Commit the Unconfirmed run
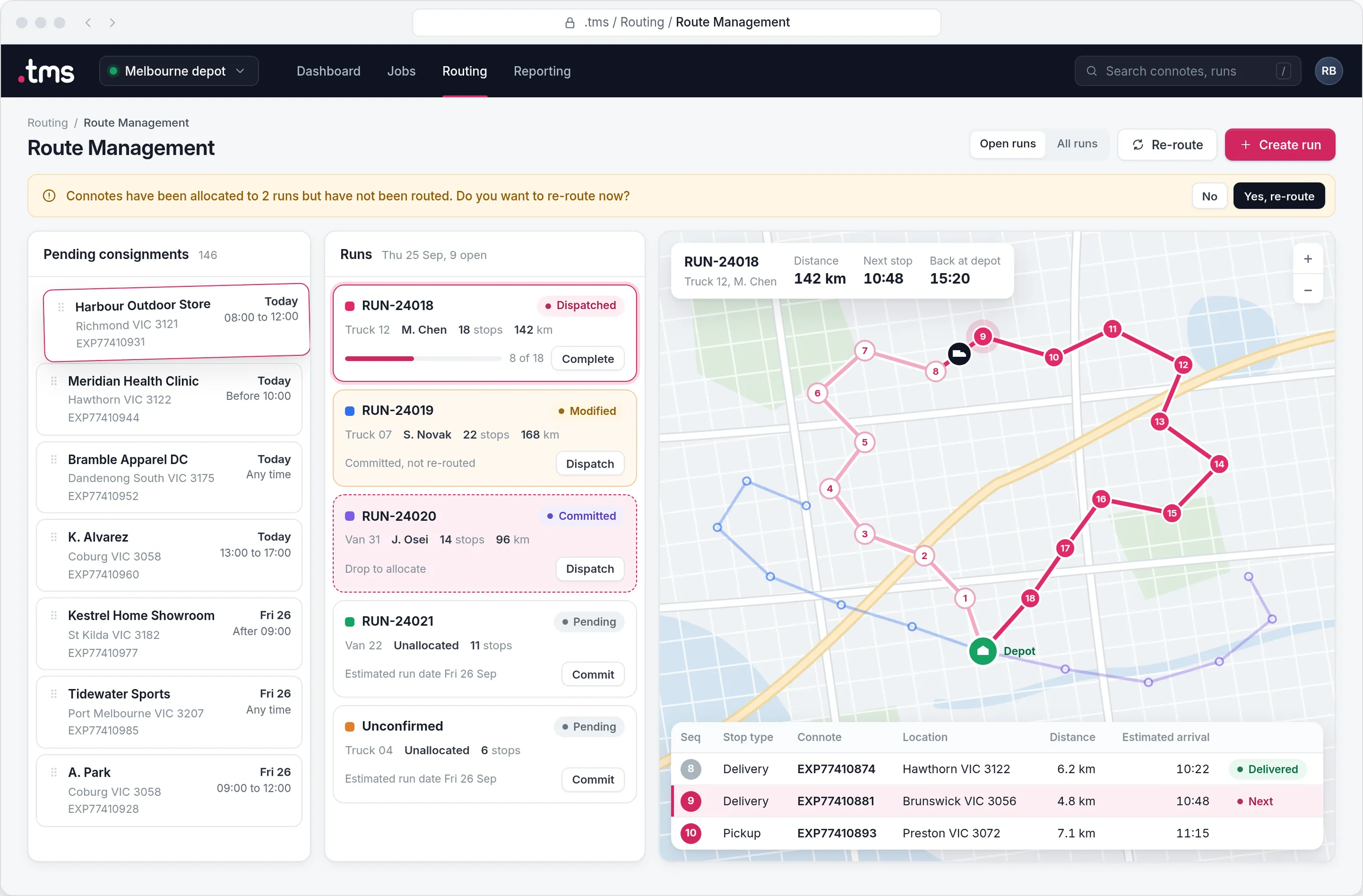 (593, 779)
